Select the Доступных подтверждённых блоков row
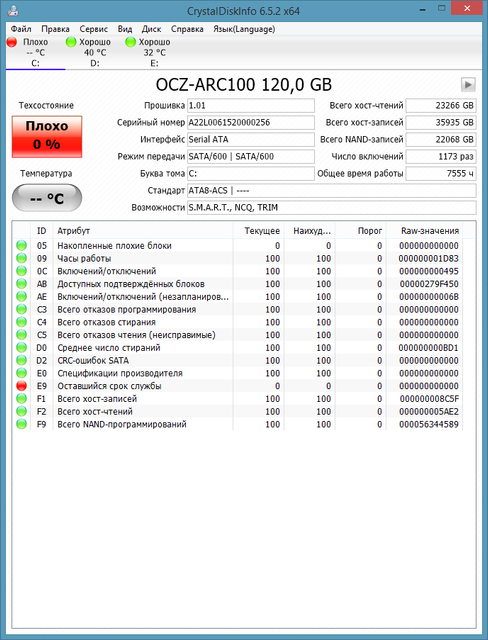Image resolution: width=488 pixels, height=640 pixels. pyautogui.click(x=238, y=284)
